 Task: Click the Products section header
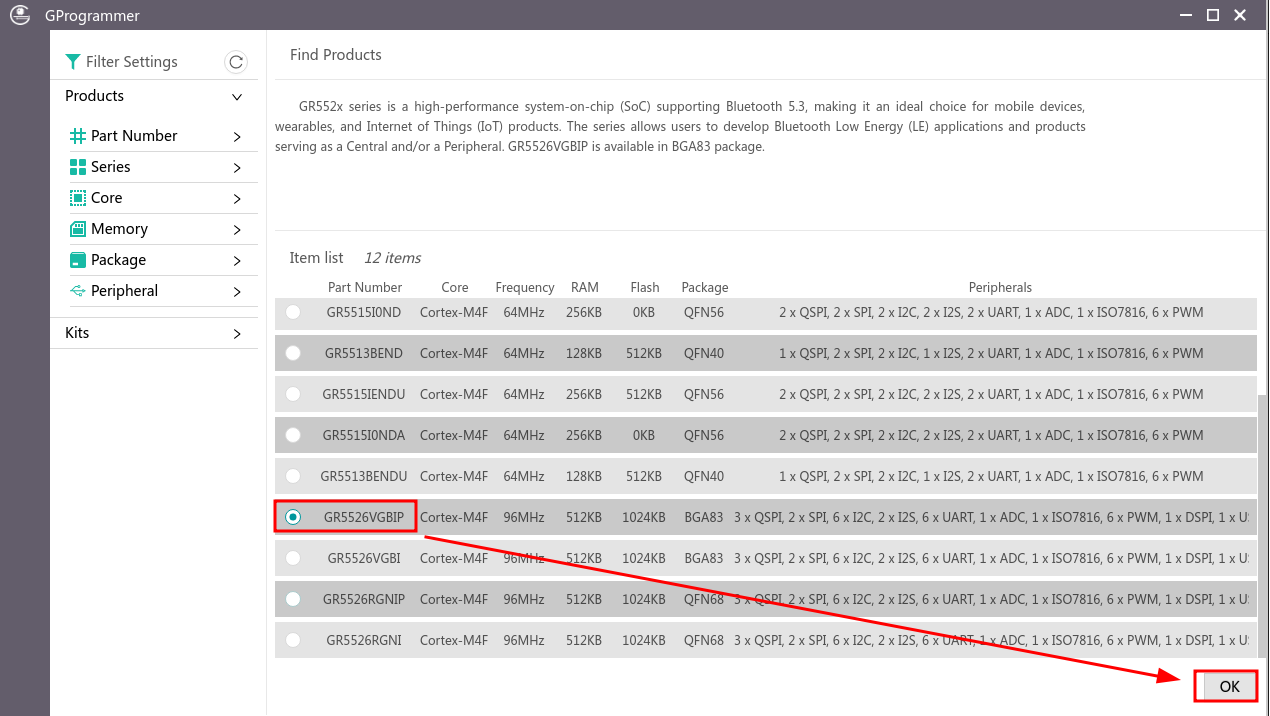(154, 96)
